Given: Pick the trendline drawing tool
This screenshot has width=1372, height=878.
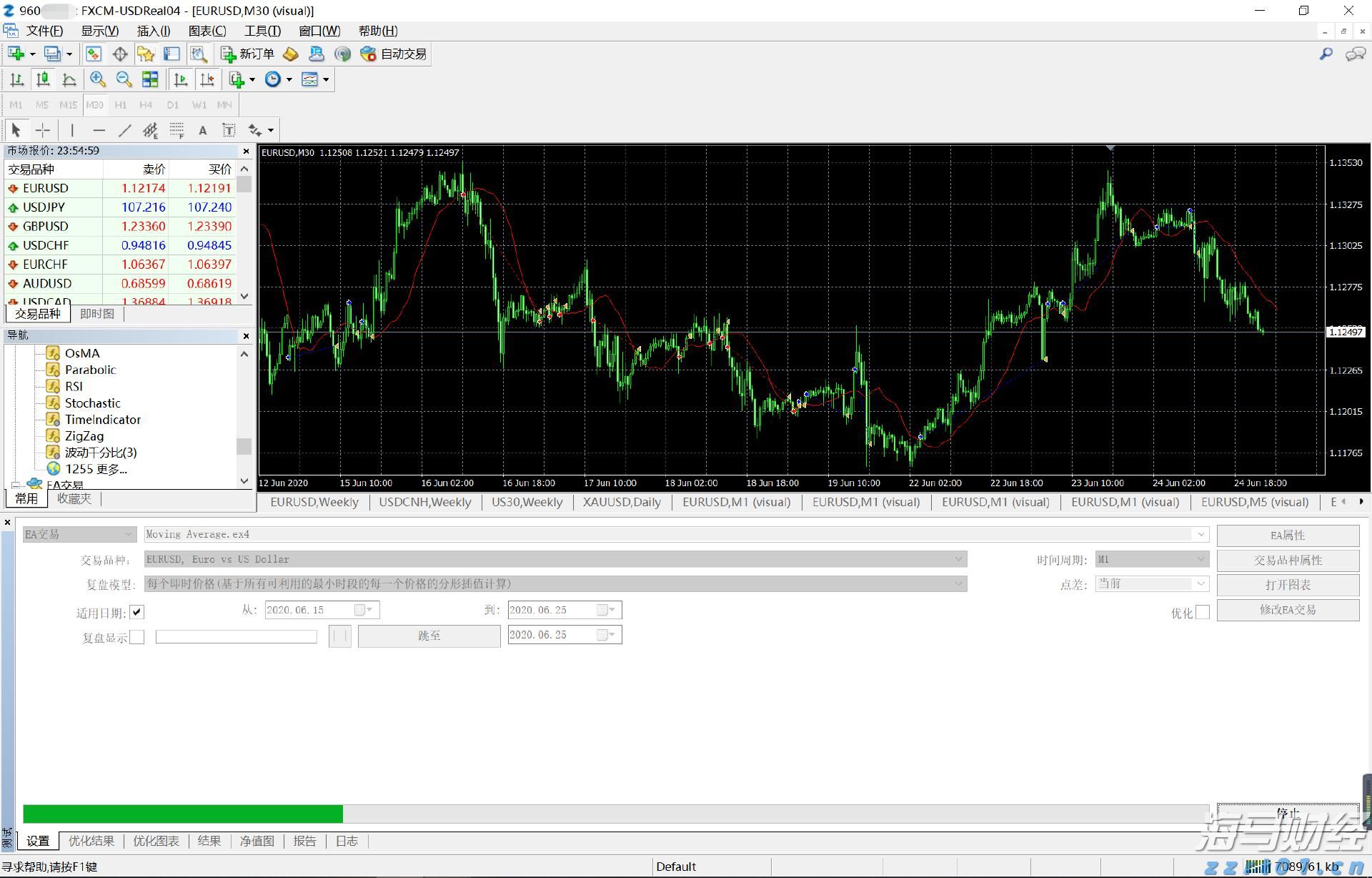Looking at the screenshot, I should pyautogui.click(x=125, y=130).
